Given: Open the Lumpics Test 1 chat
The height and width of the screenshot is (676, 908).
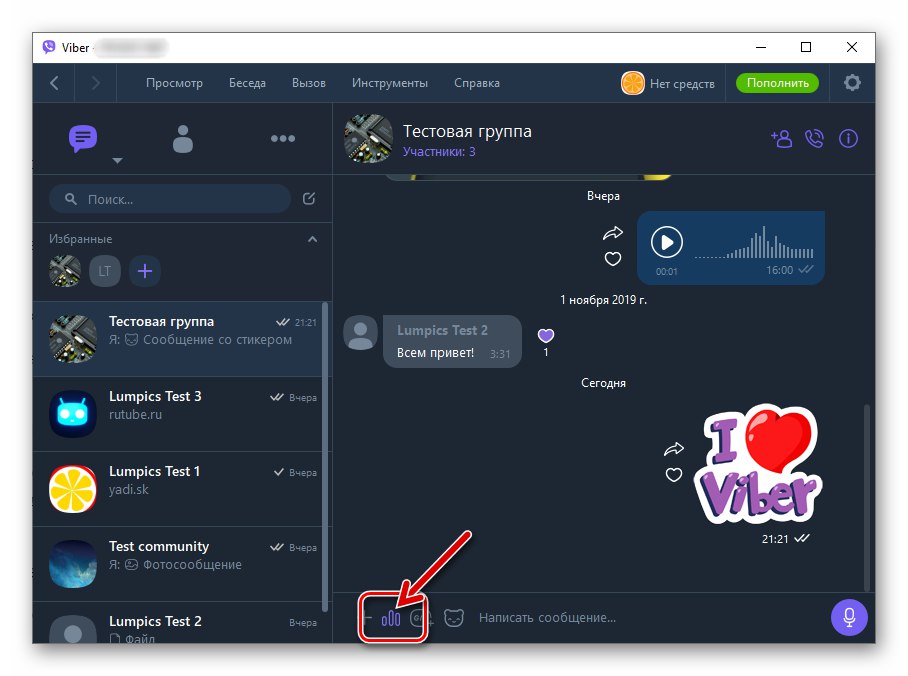Looking at the screenshot, I should [x=177, y=489].
